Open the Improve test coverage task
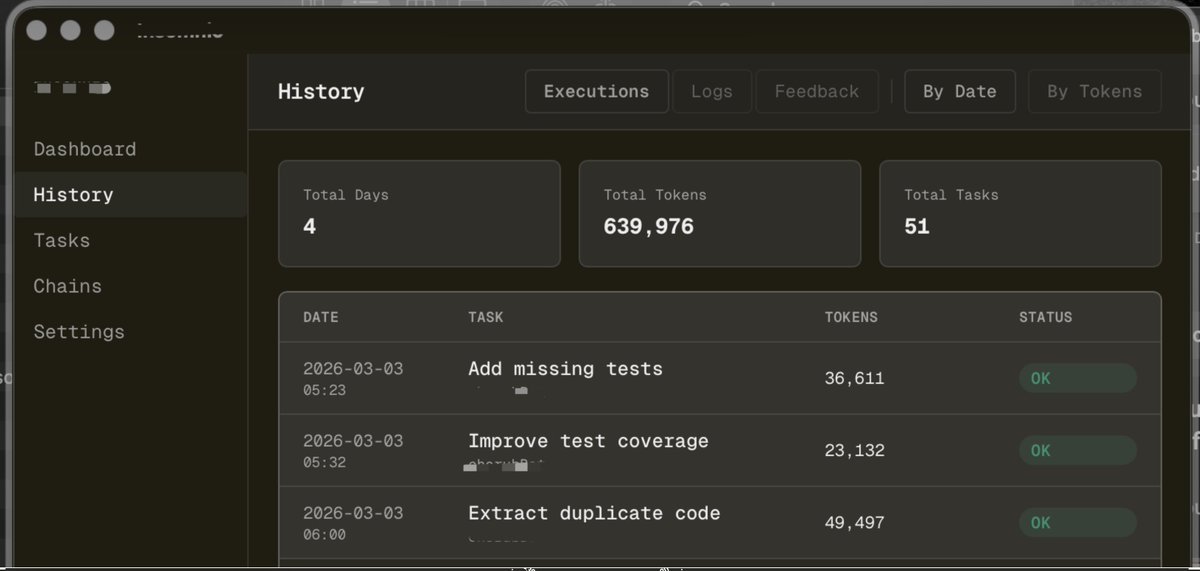Screen dimensions: 1200x571 [x=588, y=441]
